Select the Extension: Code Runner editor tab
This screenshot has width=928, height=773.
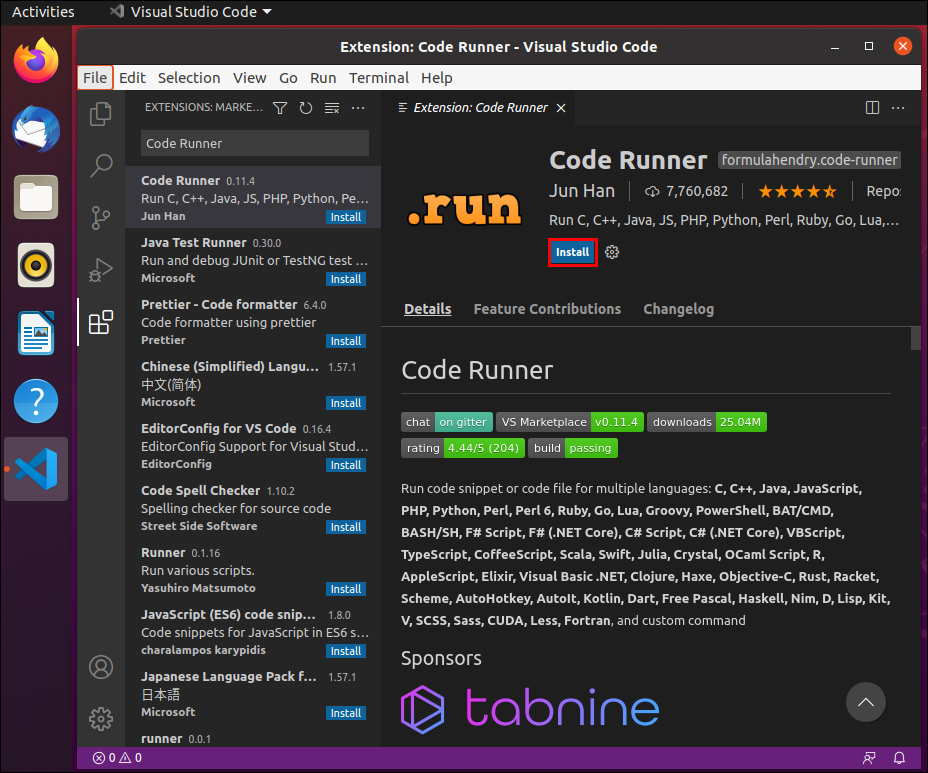(x=480, y=108)
